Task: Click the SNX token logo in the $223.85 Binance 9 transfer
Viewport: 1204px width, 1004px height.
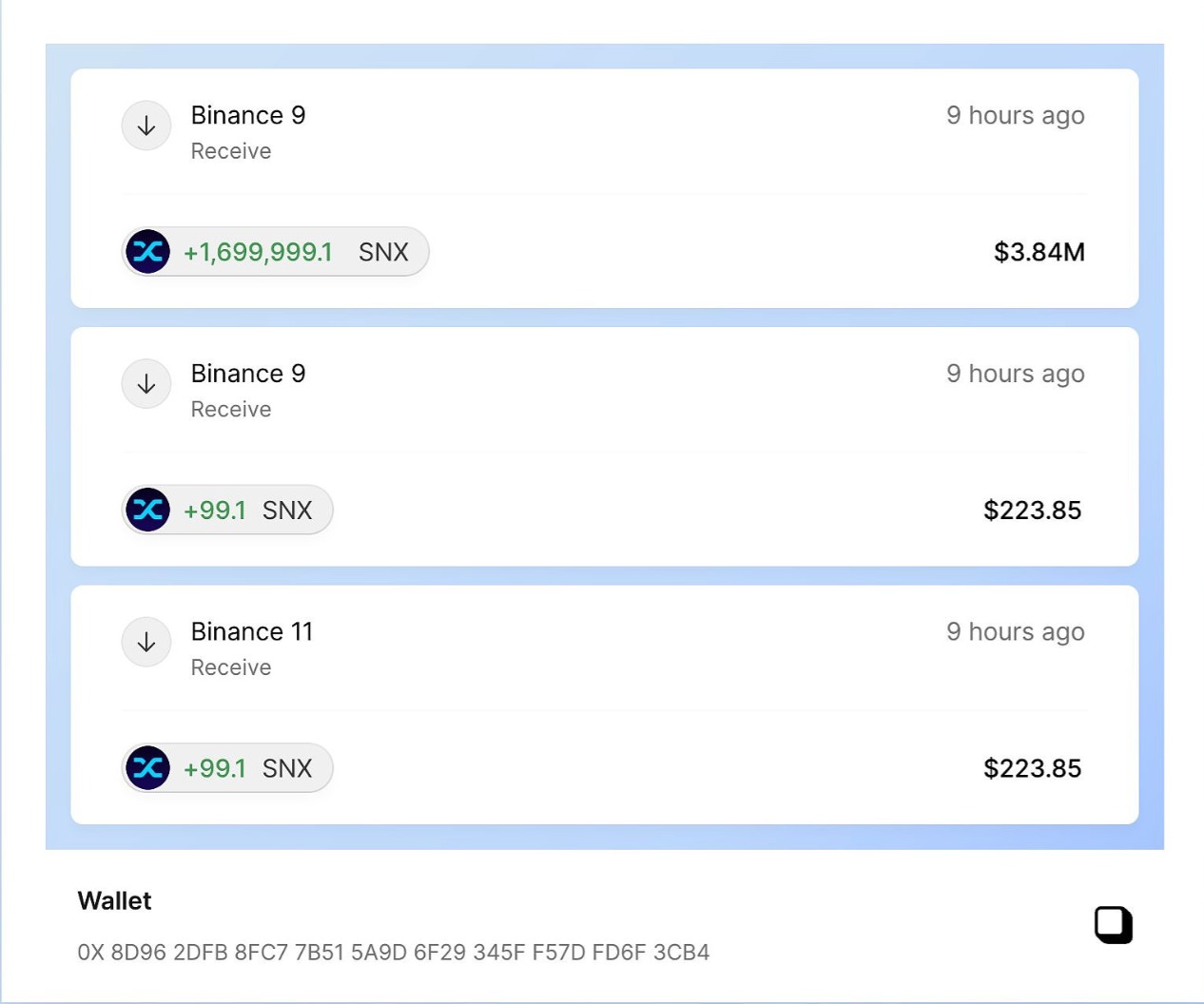Action: (148, 510)
